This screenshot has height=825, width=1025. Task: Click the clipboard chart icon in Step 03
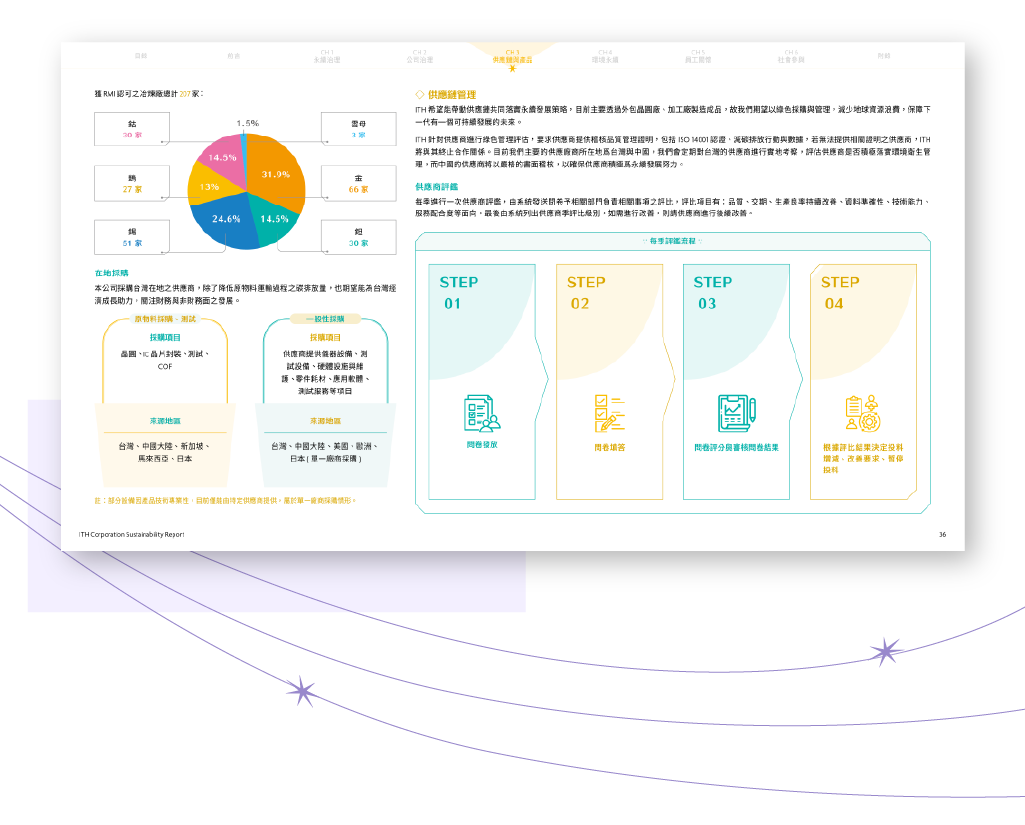pyautogui.click(x=736, y=412)
